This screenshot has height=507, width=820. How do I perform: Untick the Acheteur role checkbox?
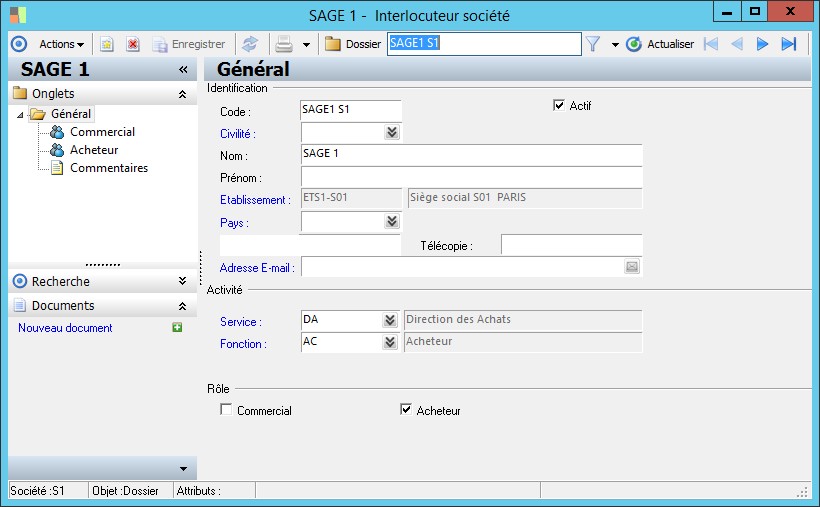(406, 410)
